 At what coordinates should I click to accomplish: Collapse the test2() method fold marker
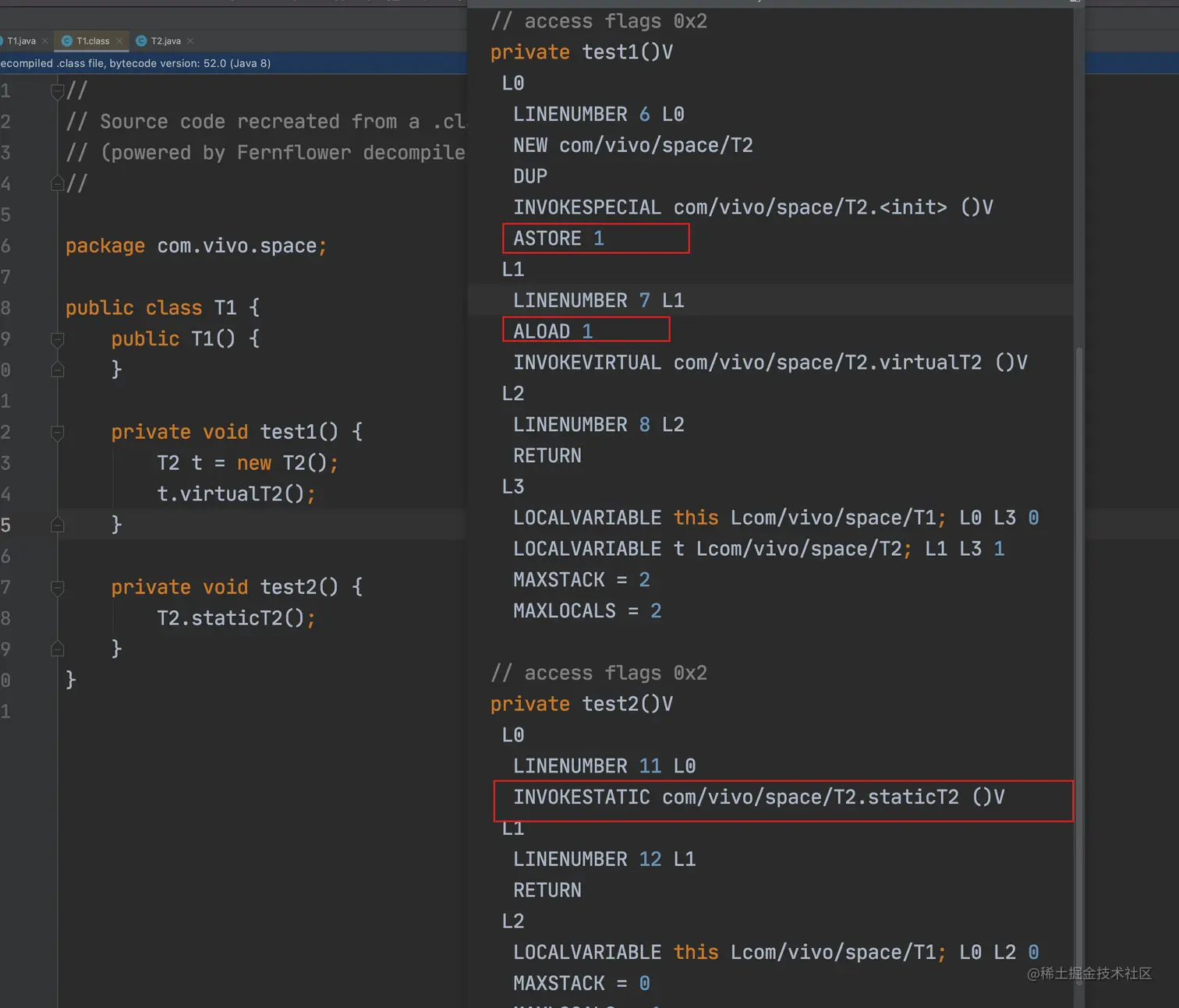[x=57, y=587]
